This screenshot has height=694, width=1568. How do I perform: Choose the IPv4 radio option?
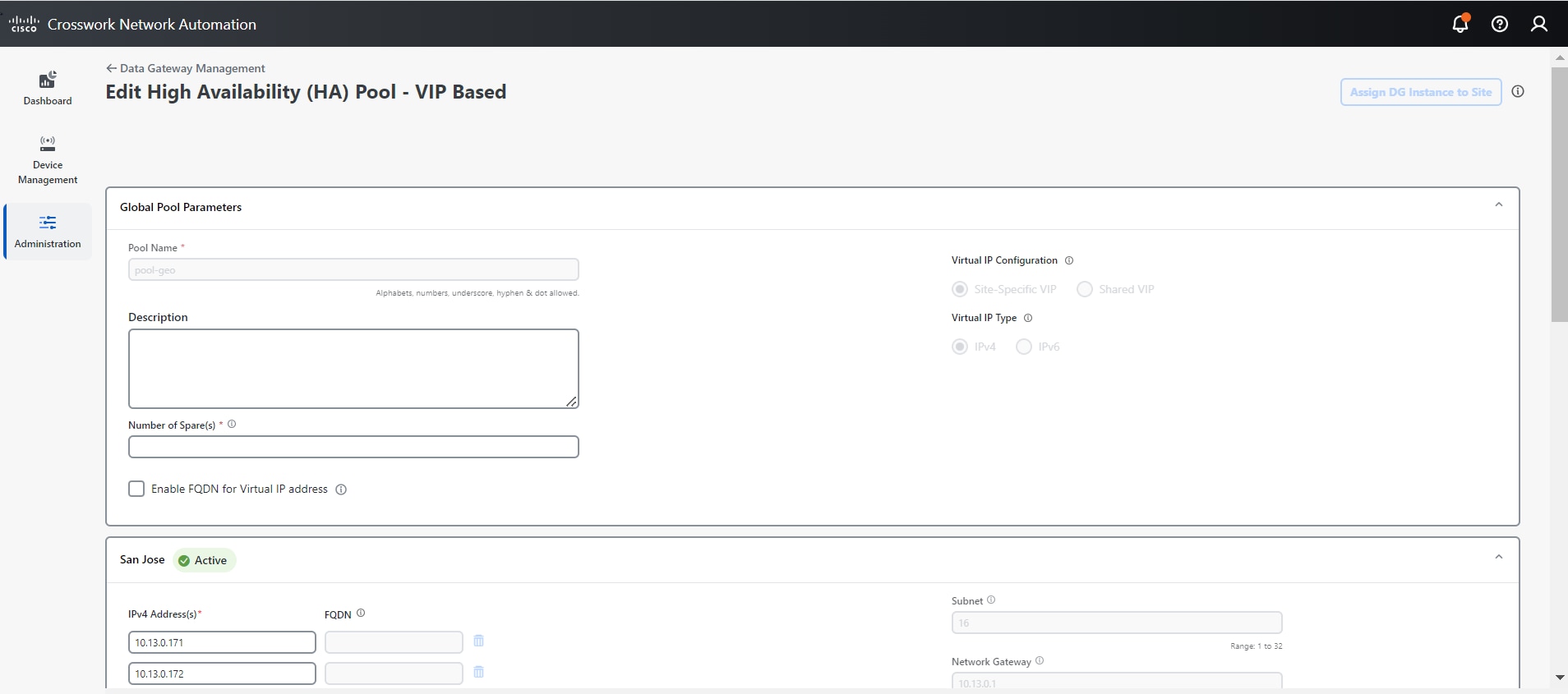(x=960, y=347)
